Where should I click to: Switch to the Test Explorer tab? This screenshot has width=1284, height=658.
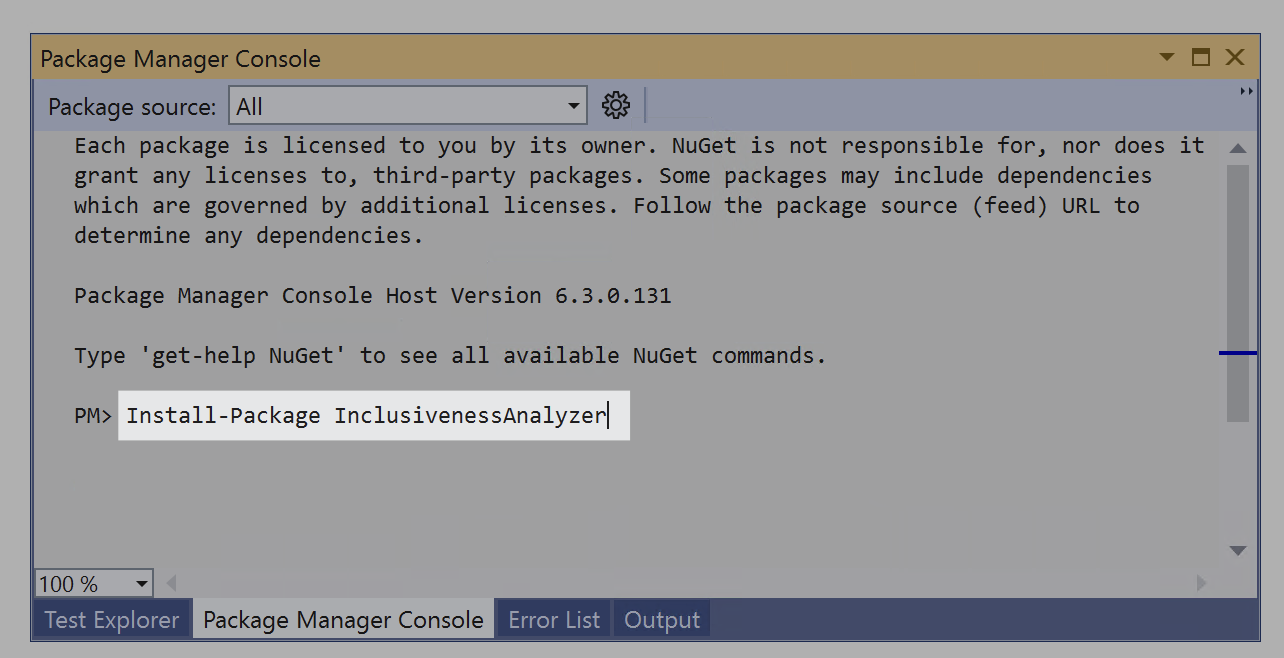pyautogui.click(x=112, y=620)
